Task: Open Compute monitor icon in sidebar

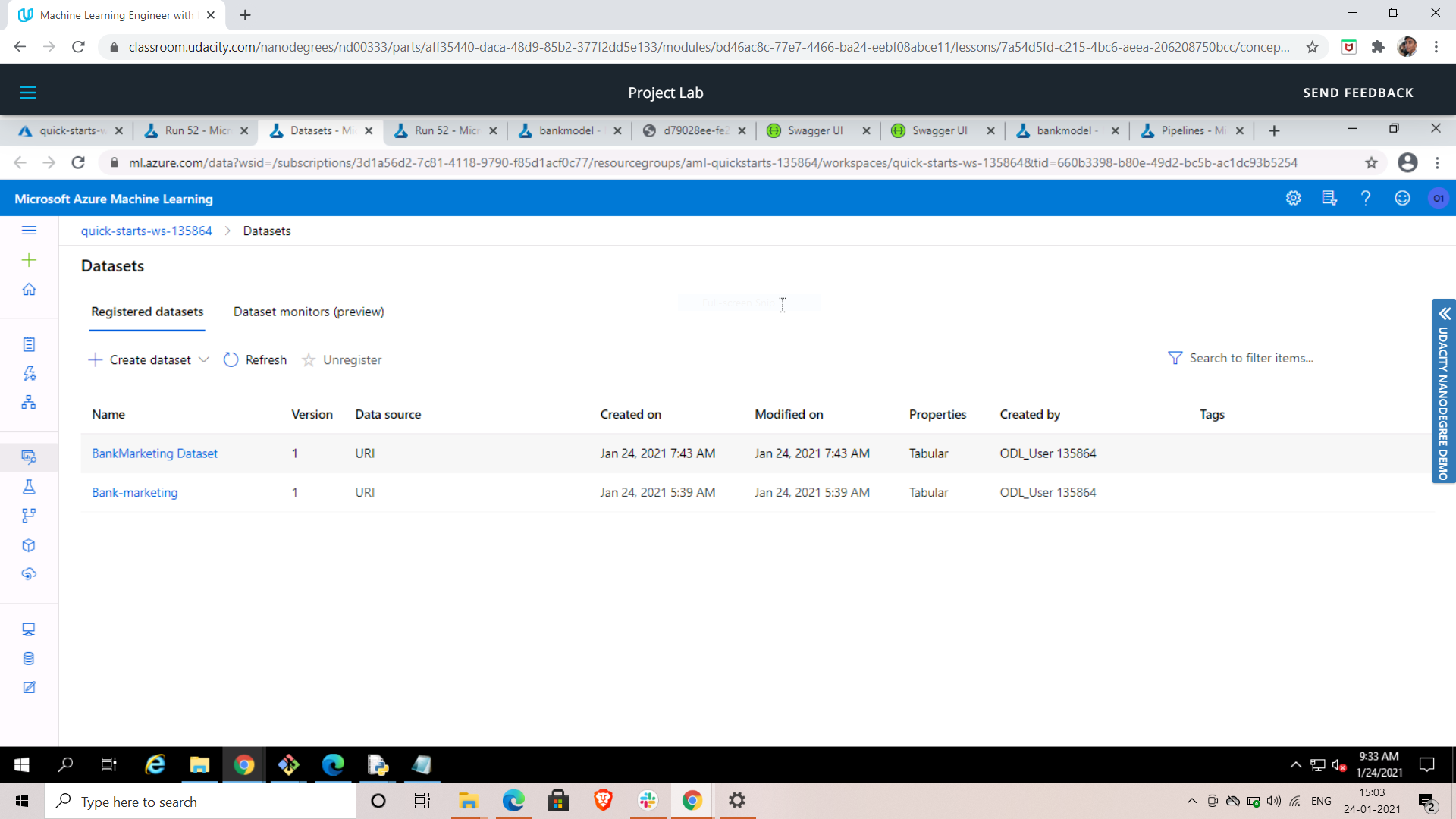Action: coord(29,629)
